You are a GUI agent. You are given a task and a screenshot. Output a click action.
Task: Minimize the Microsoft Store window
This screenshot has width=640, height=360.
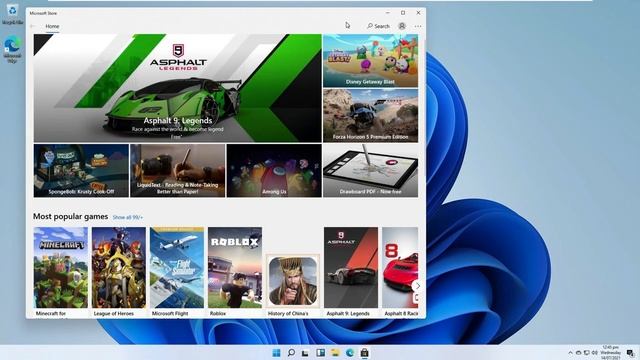387,13
